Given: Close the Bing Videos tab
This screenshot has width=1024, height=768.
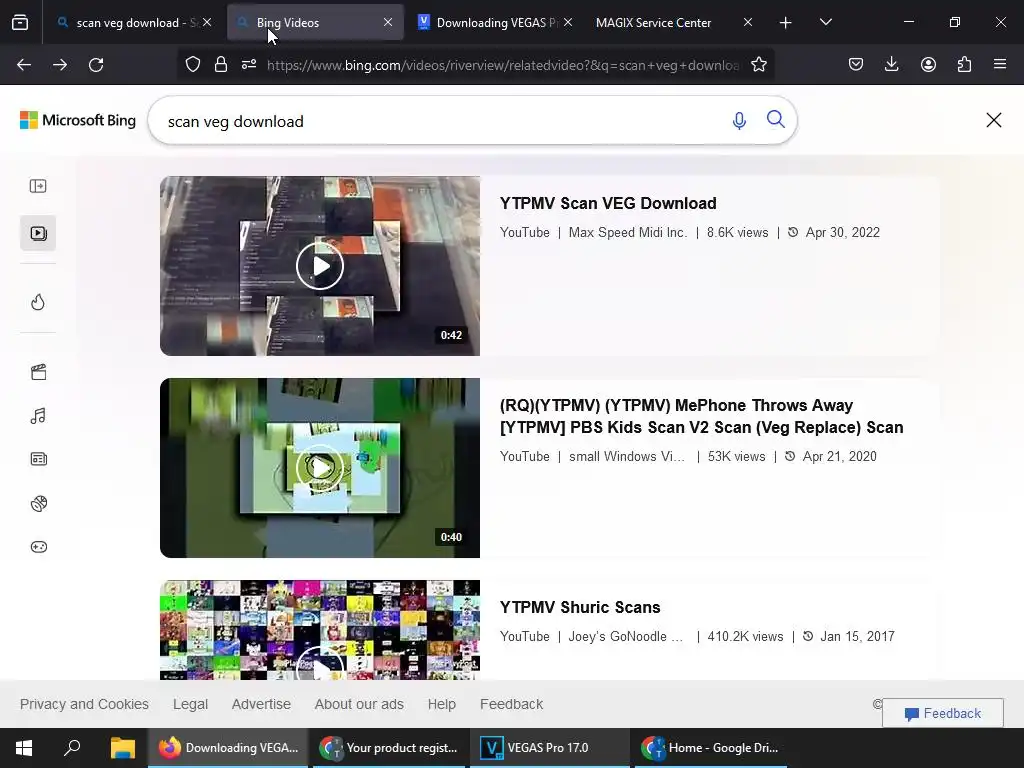Looking at the screenshot, I should (388, 23).
